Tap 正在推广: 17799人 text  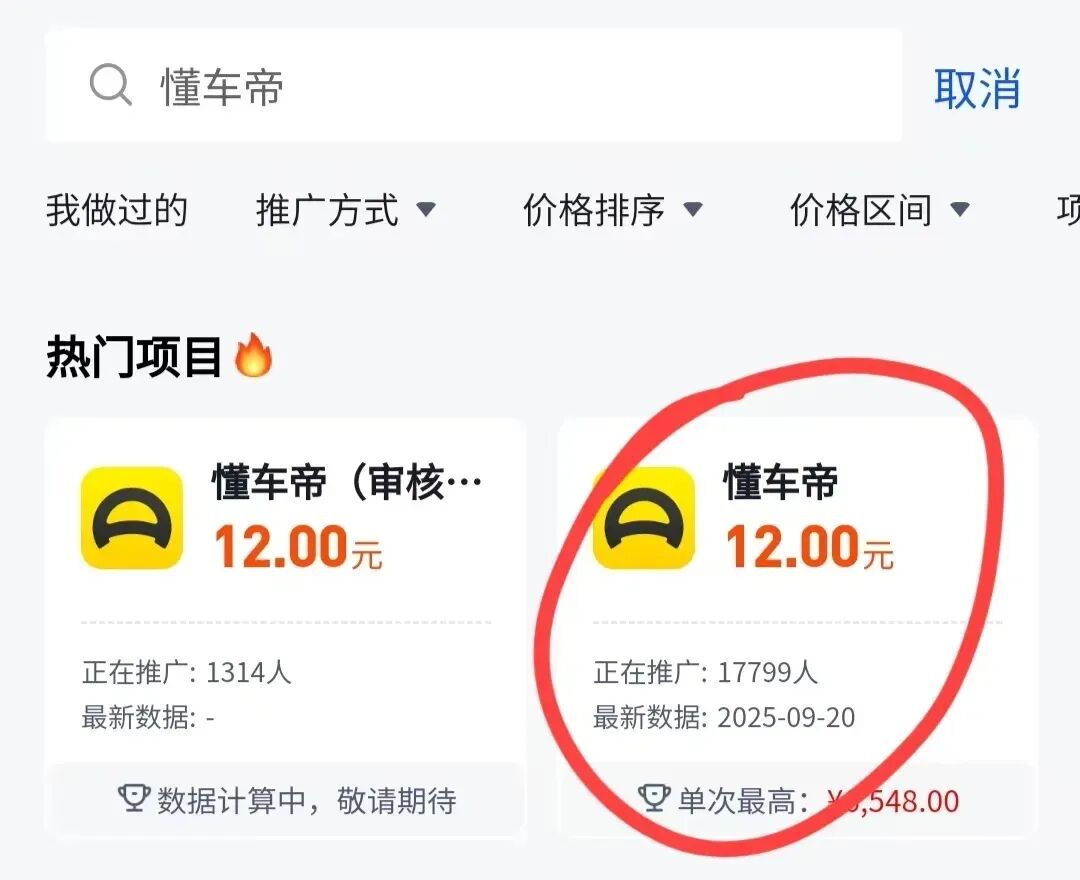click(706, 672)
